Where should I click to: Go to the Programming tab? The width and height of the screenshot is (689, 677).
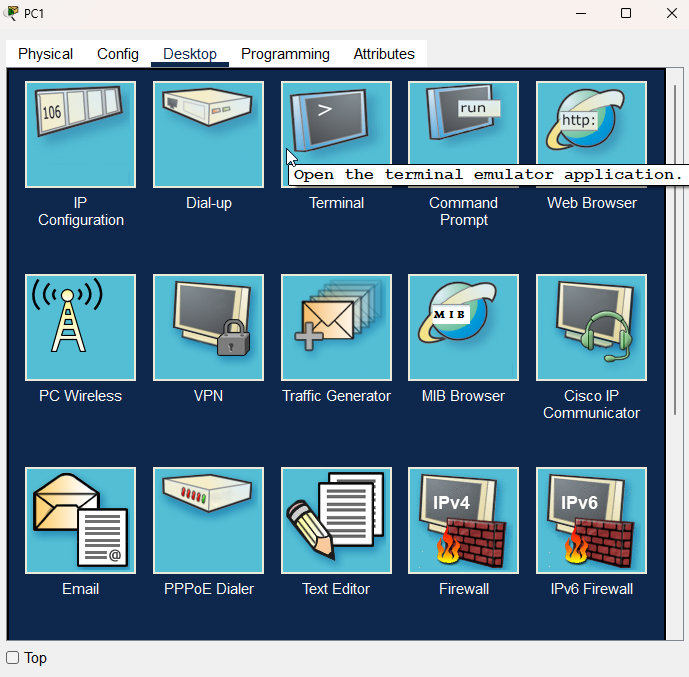pos(285,54)
